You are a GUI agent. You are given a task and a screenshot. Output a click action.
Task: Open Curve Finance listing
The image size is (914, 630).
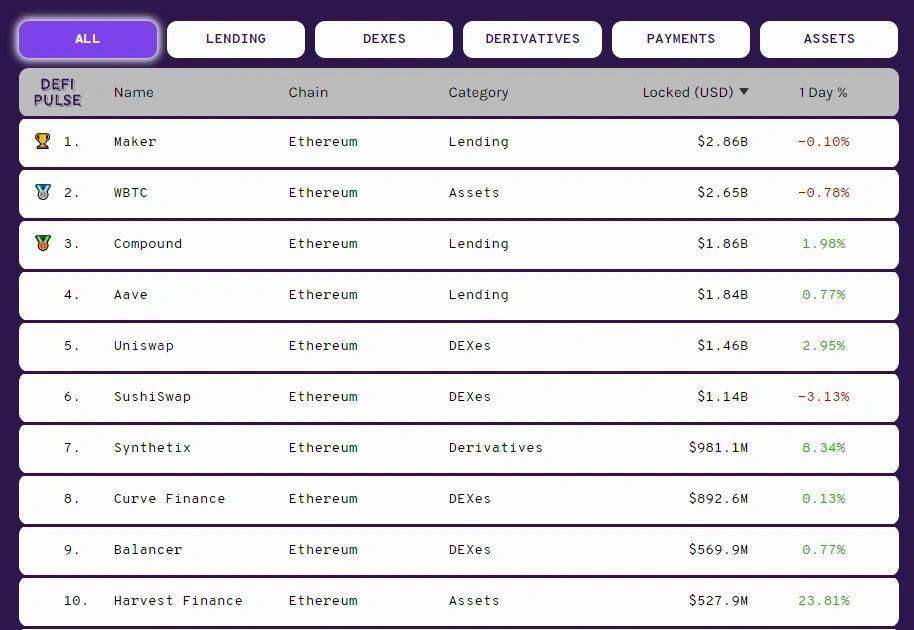[x=459, y=499]
